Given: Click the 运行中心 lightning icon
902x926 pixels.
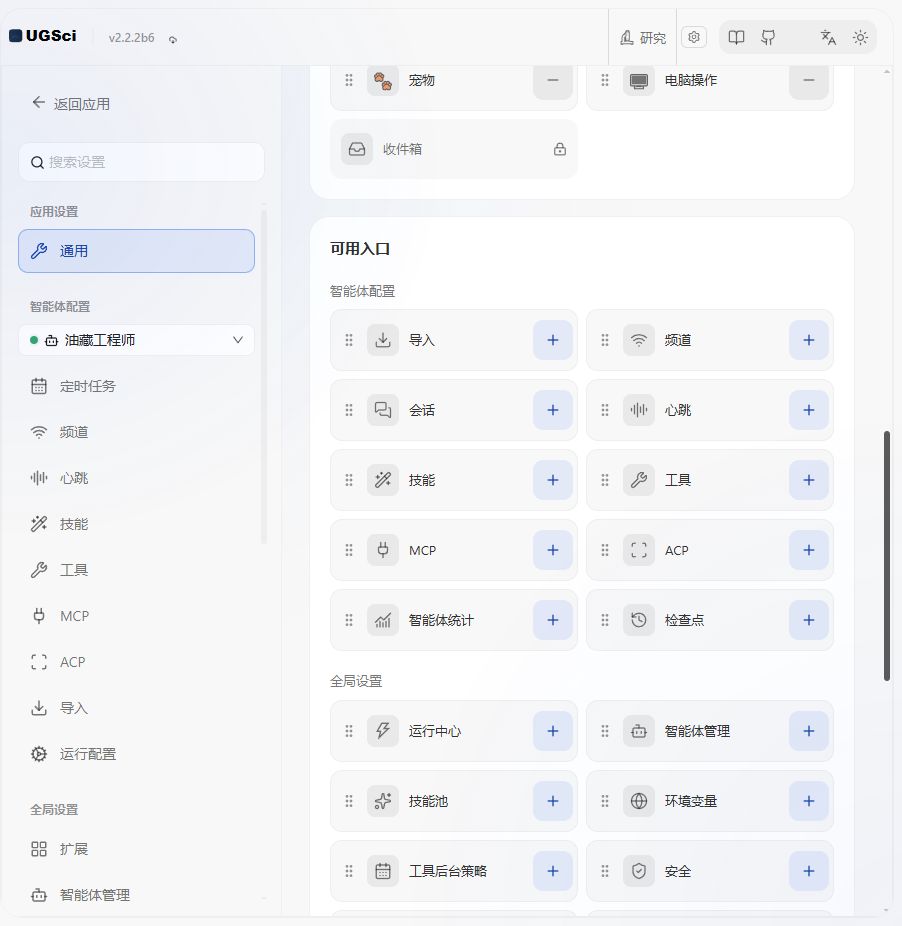Looking at the screenshot, I should click(383, 731).
